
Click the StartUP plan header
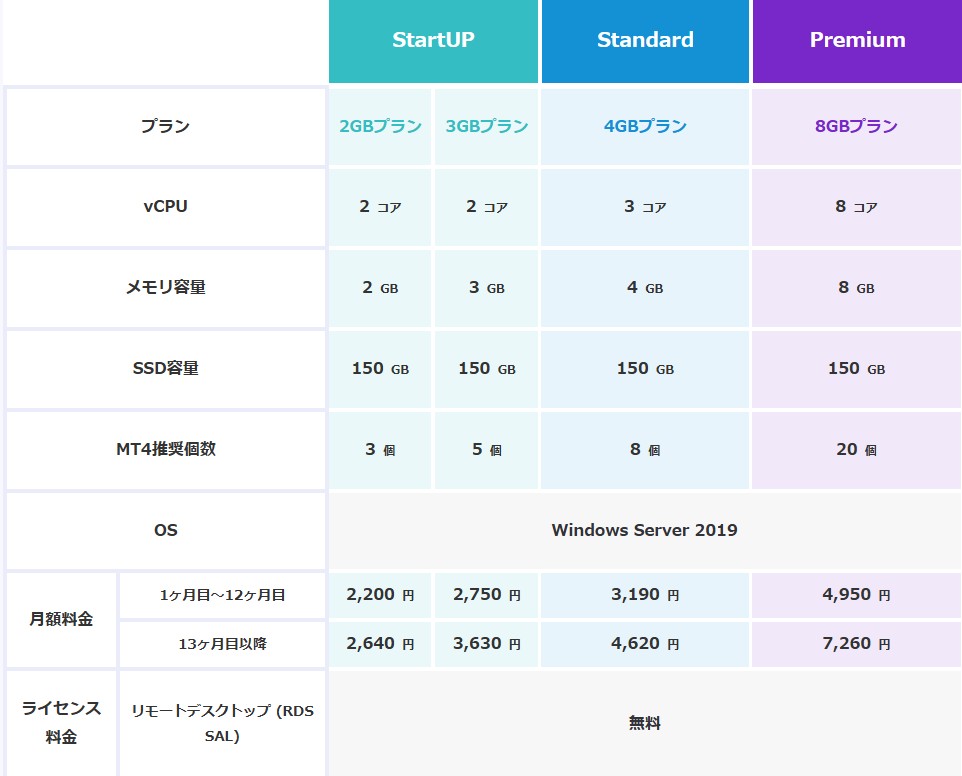click(x=433, y=41)
